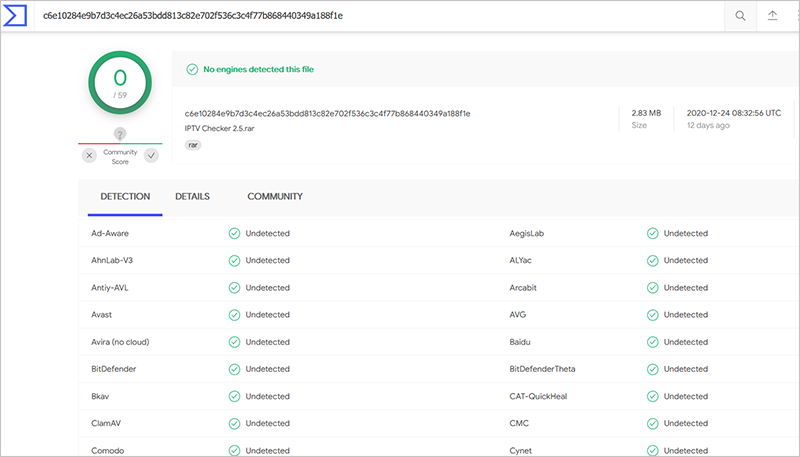Click the magnifying glass search icon
The height and width of the screenshot is (457, 800).
(740, 16)
